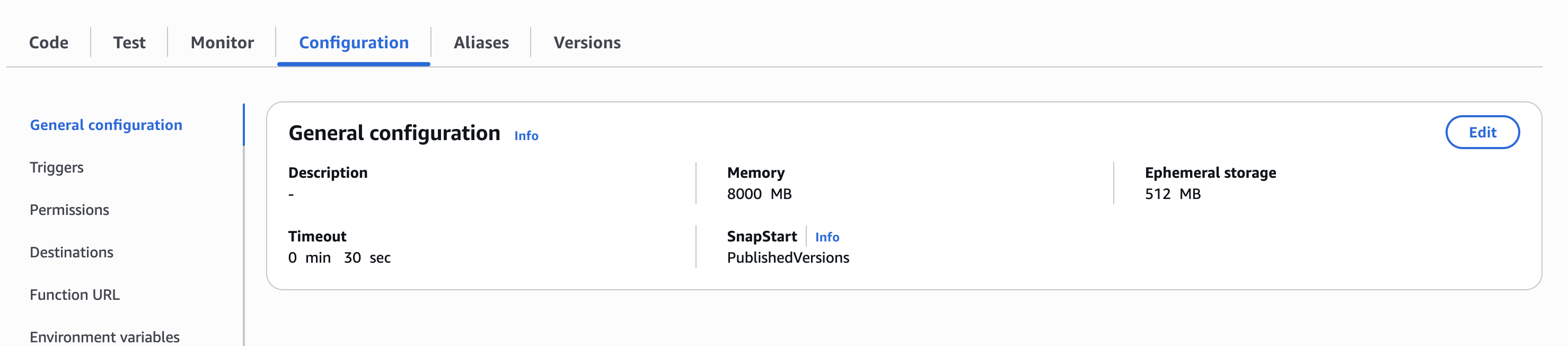Switch to the Monitor tab
This screenshot has height=346, width=1568.
tap(222, 42)
